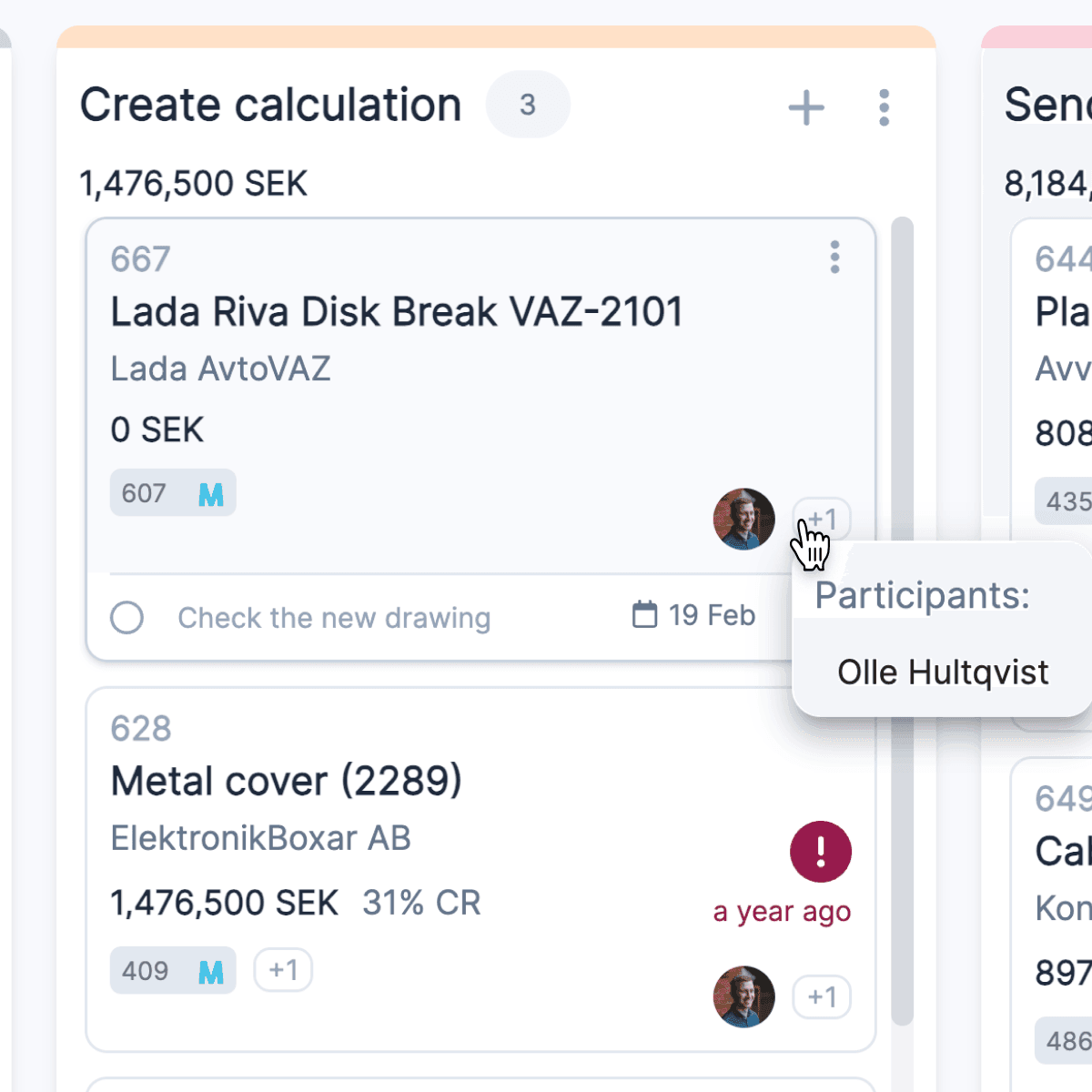
Task: Click calendar icon next to 19 Feb
Action: coord(644,614)
